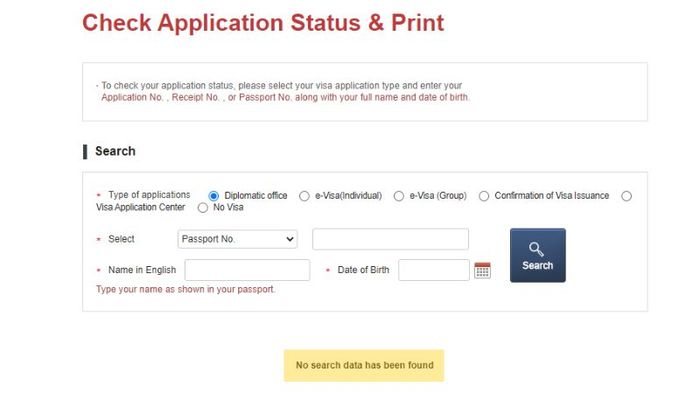
Task: Focus the passport number text field
Action: pos(391,239)
